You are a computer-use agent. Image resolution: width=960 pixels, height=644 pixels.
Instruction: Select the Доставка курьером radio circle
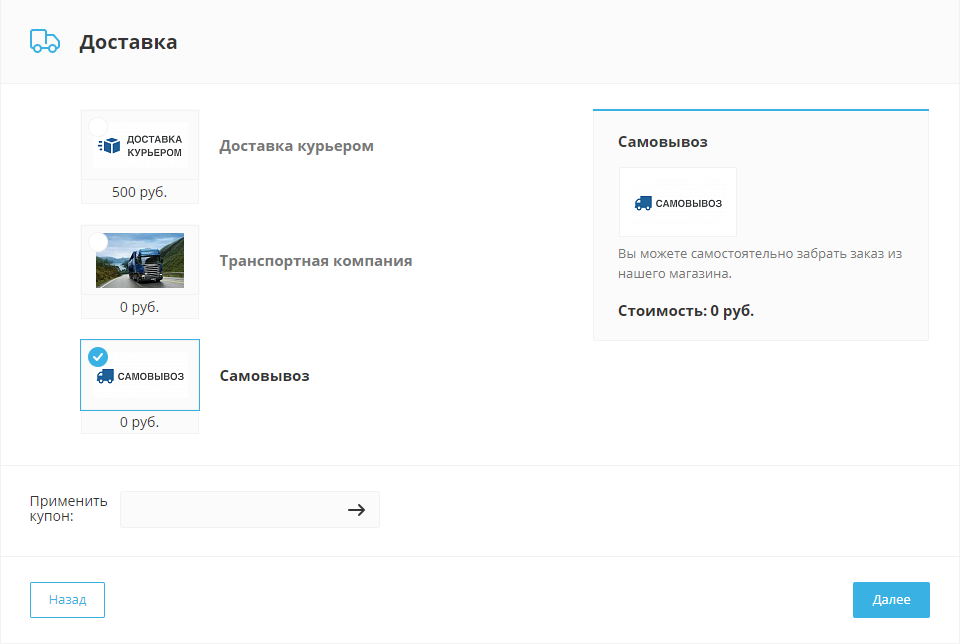pos(98,127)
